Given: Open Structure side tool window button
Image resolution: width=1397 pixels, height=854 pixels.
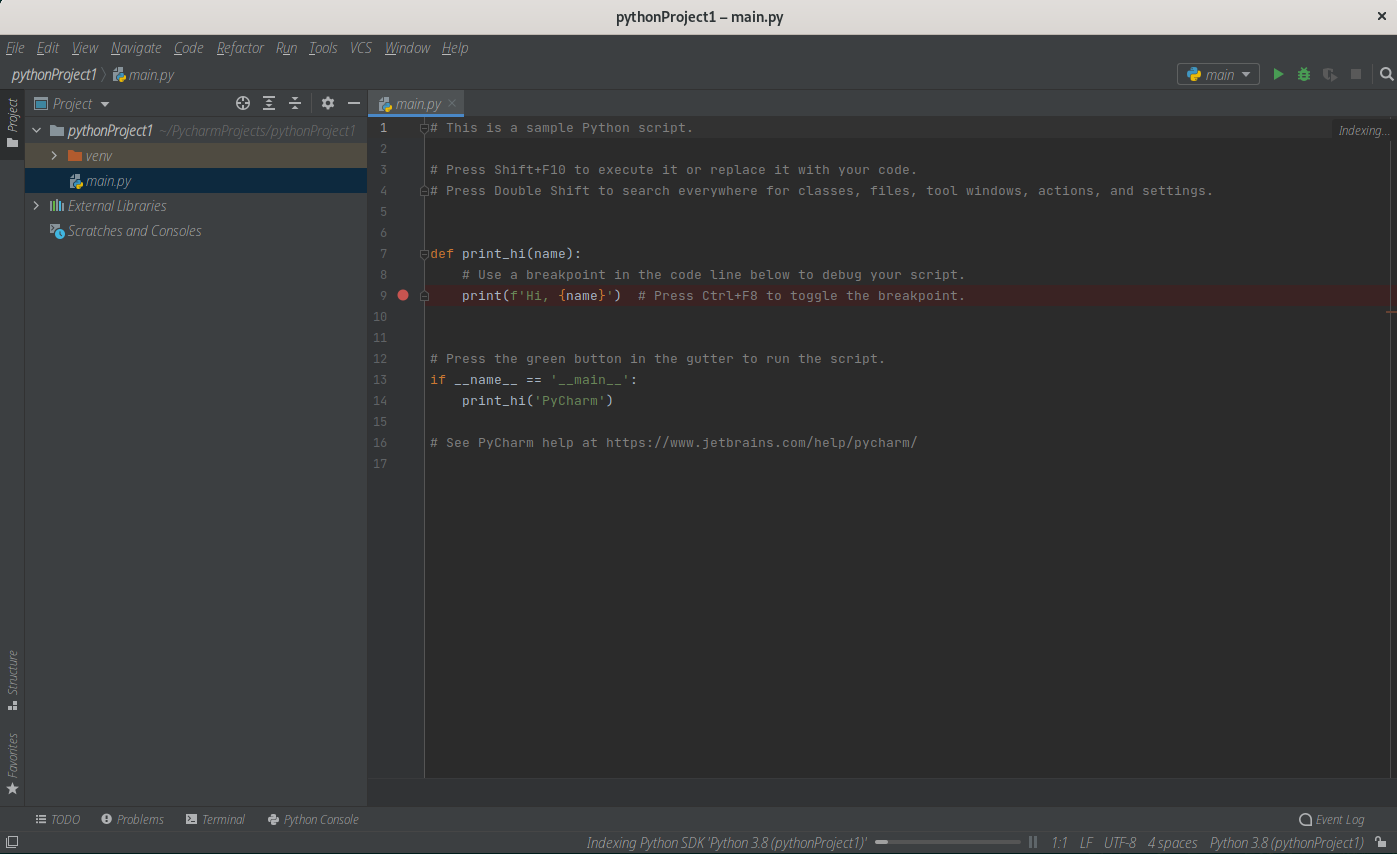Looking at the screenshot, I should click(12, 680).
